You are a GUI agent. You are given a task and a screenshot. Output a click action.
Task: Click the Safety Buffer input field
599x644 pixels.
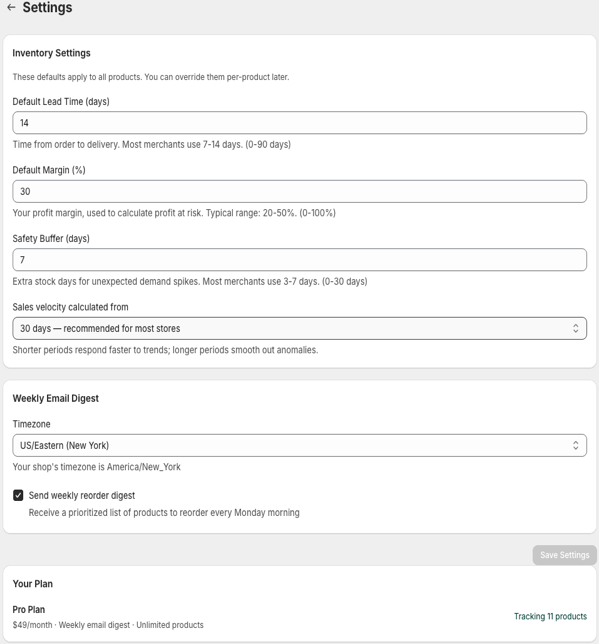[300, 260]
